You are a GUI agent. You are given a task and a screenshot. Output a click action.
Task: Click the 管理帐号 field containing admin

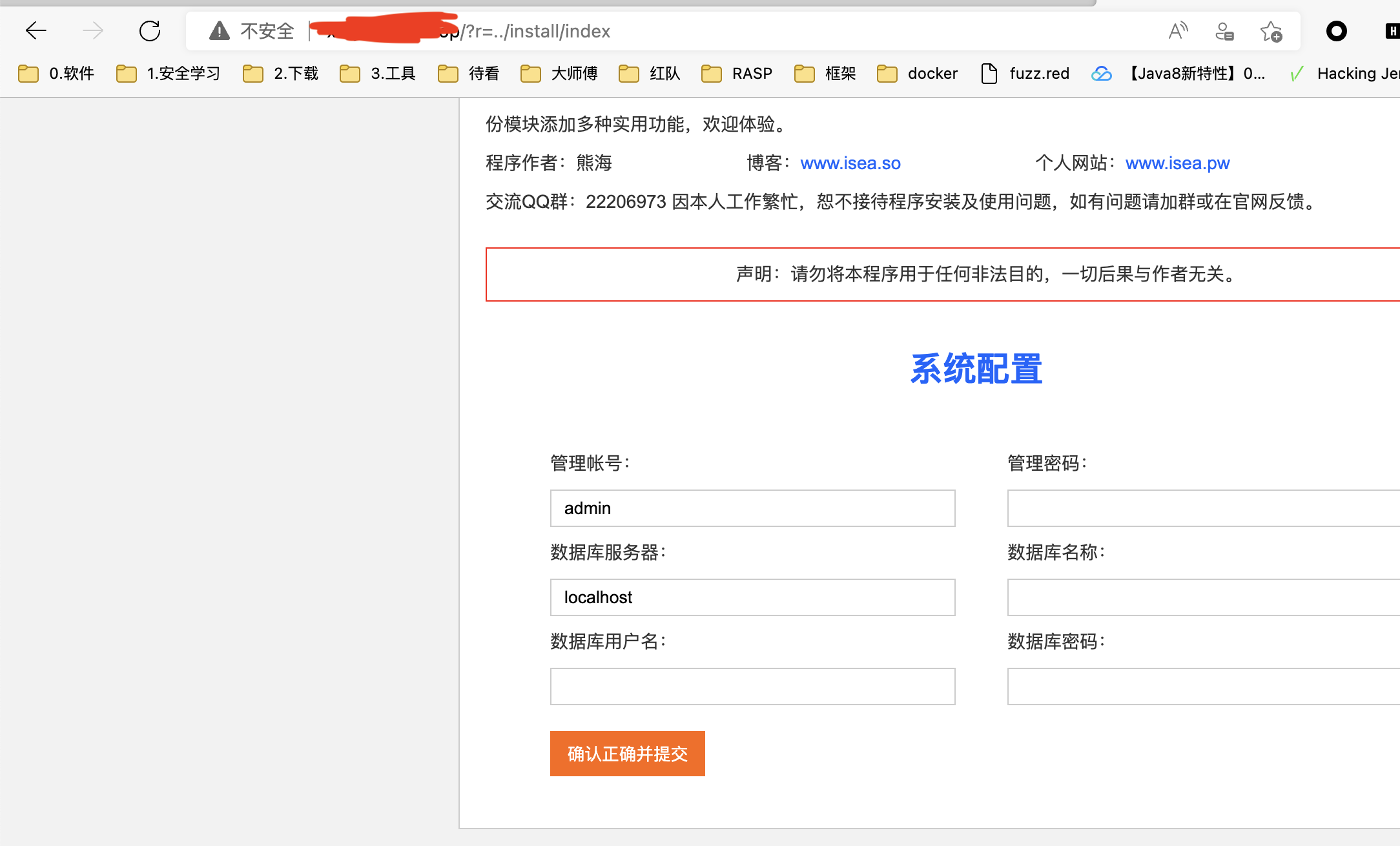(x=752, y=508)
